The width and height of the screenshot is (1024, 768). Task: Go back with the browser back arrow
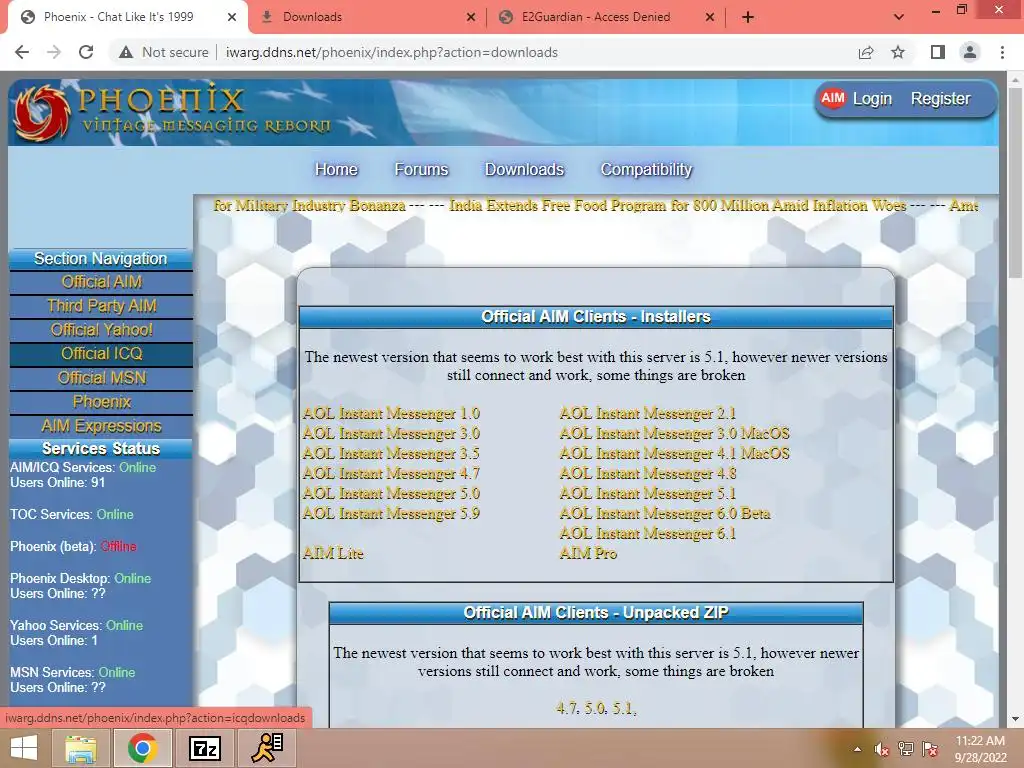pos(22,52)
